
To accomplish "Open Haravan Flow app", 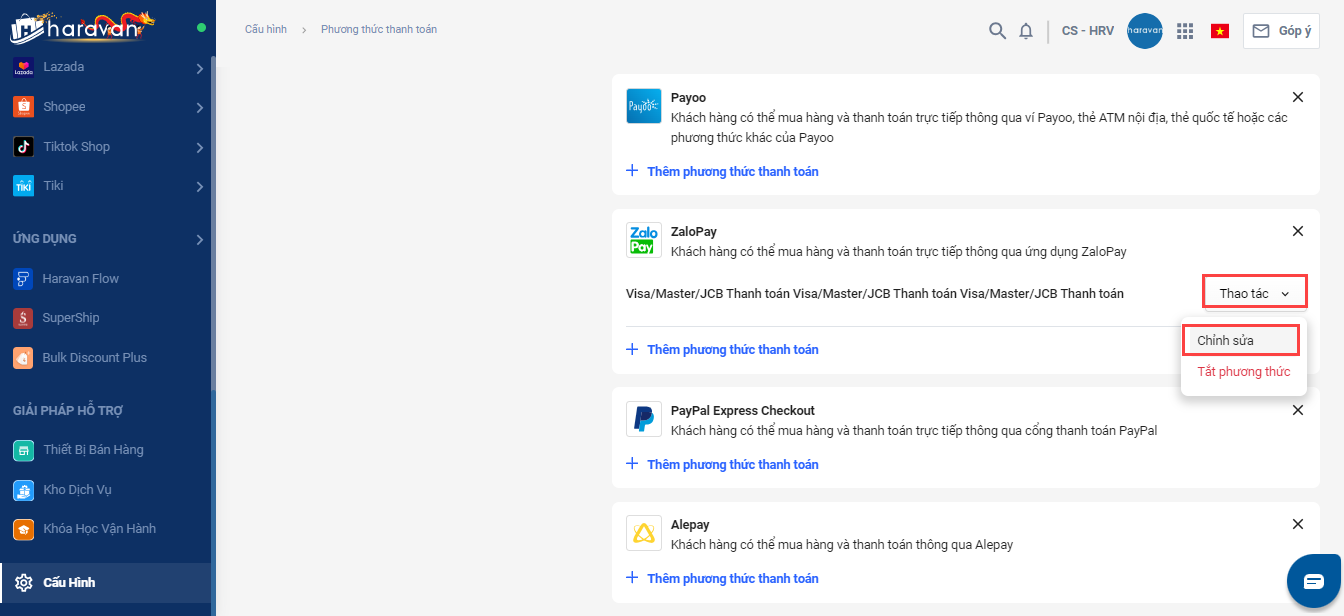I will coord(80,278).
